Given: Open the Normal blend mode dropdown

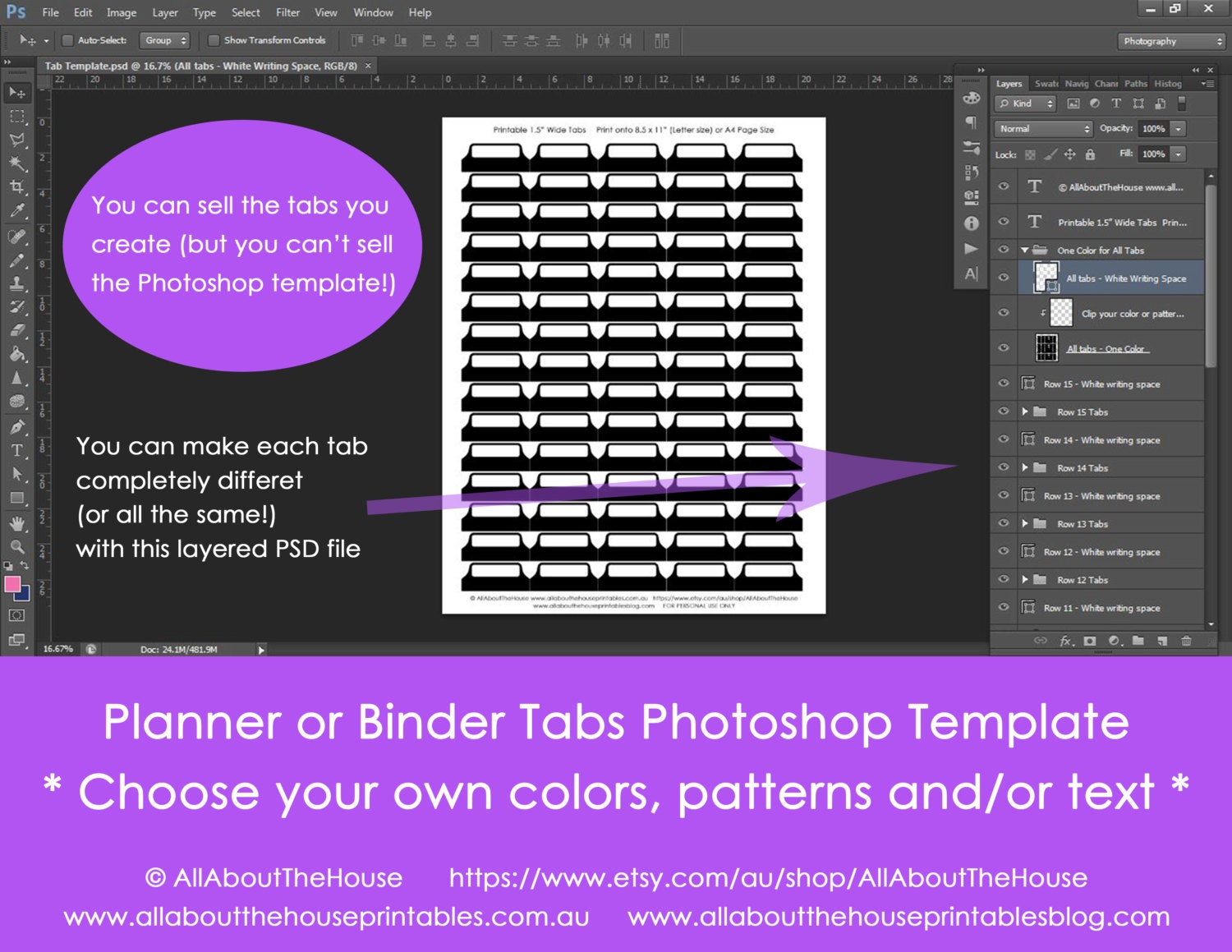Looking at the screenshot, I should 1043,129.
